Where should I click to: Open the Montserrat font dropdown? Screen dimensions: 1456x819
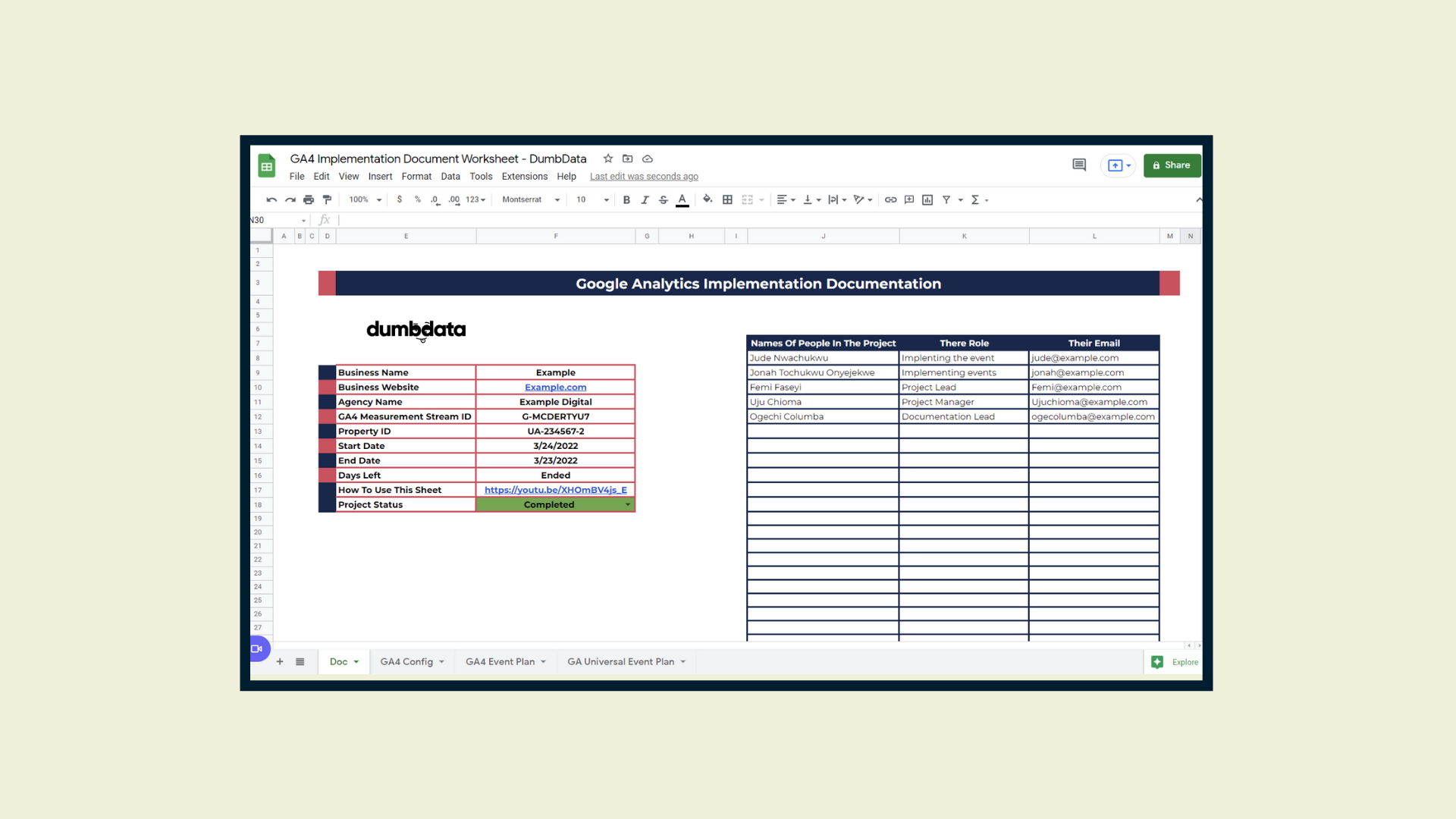[x=531, y=200]
